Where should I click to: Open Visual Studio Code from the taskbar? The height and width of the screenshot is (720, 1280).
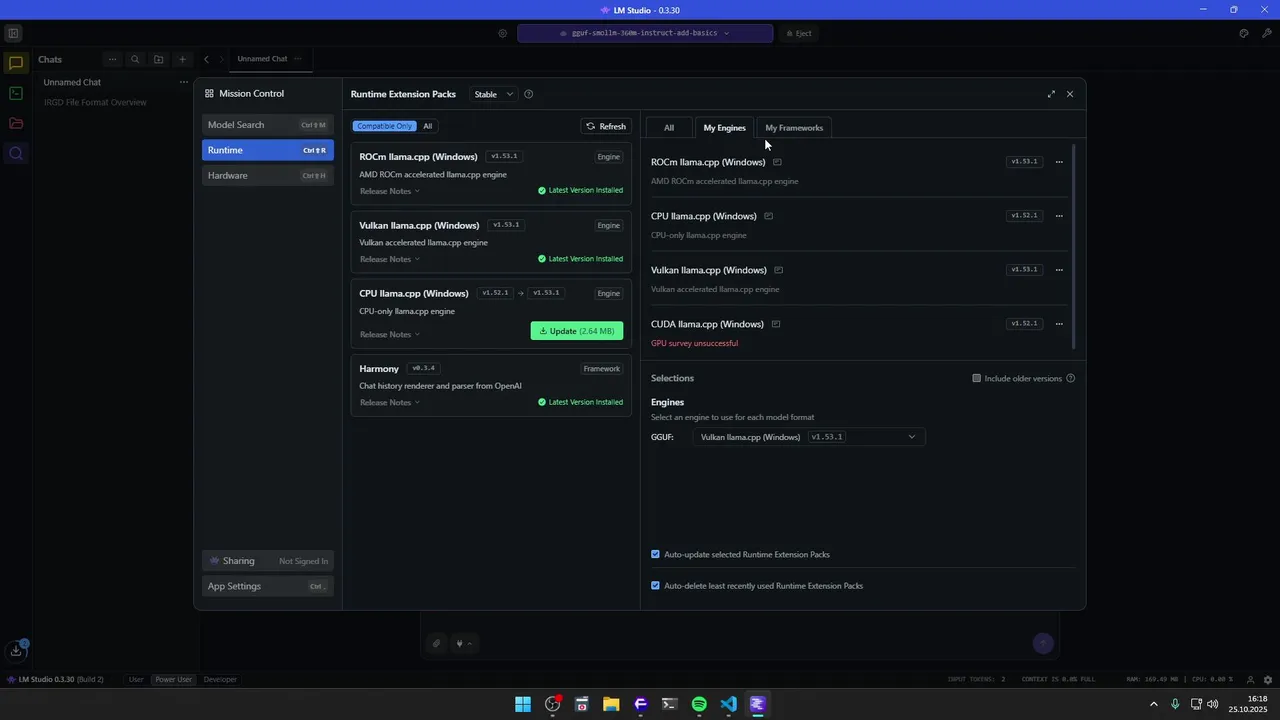[728, 704]
